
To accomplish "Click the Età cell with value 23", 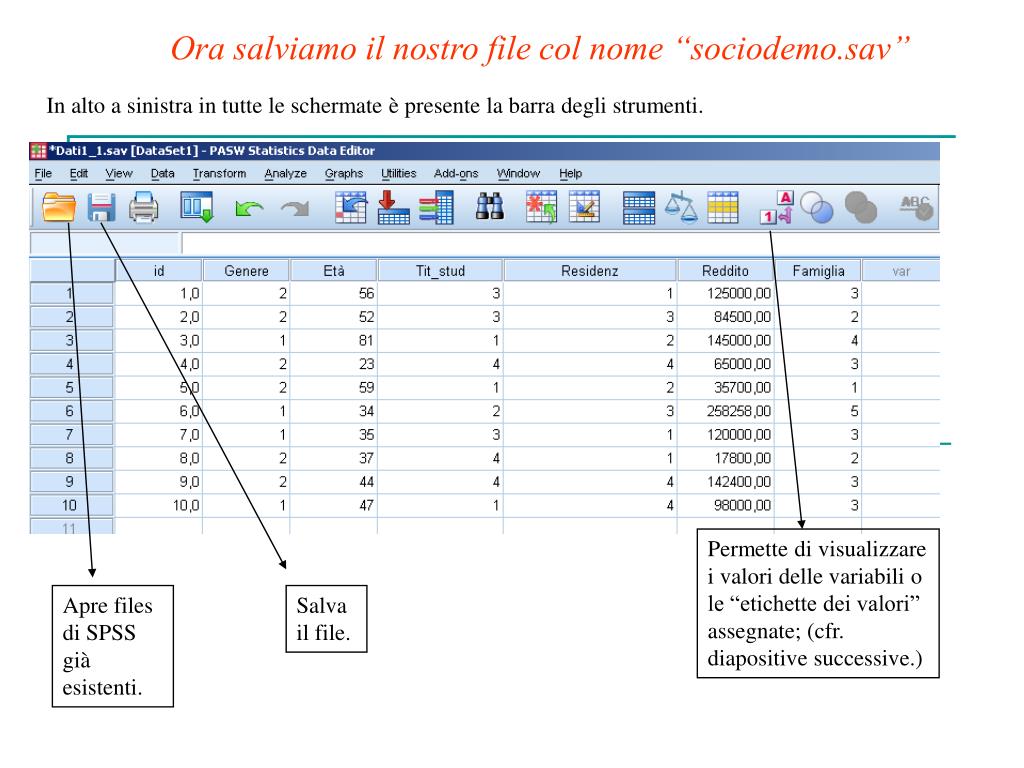I will point(334,364).
